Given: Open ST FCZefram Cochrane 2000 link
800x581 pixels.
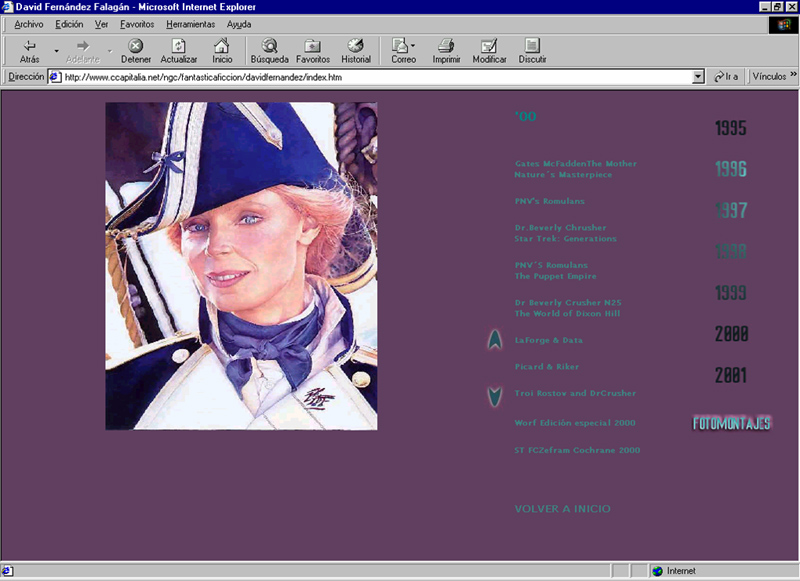Looking at the screenshot, I should pyautogui.click(x=577, y=450).
